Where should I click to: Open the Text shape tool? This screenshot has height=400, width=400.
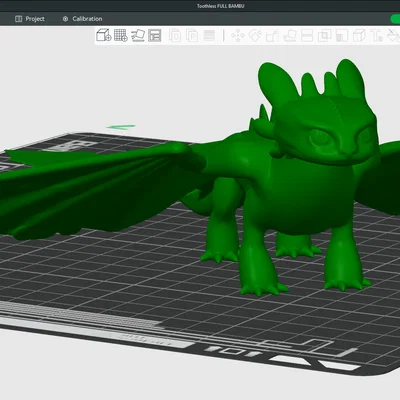pos(377,36)
